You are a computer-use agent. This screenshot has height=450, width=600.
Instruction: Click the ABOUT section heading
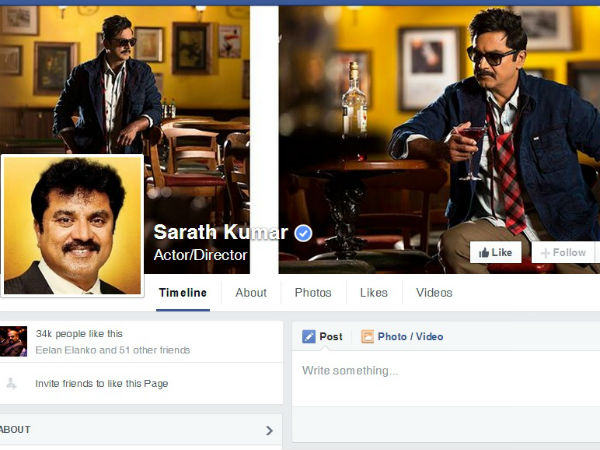[15, 430]
